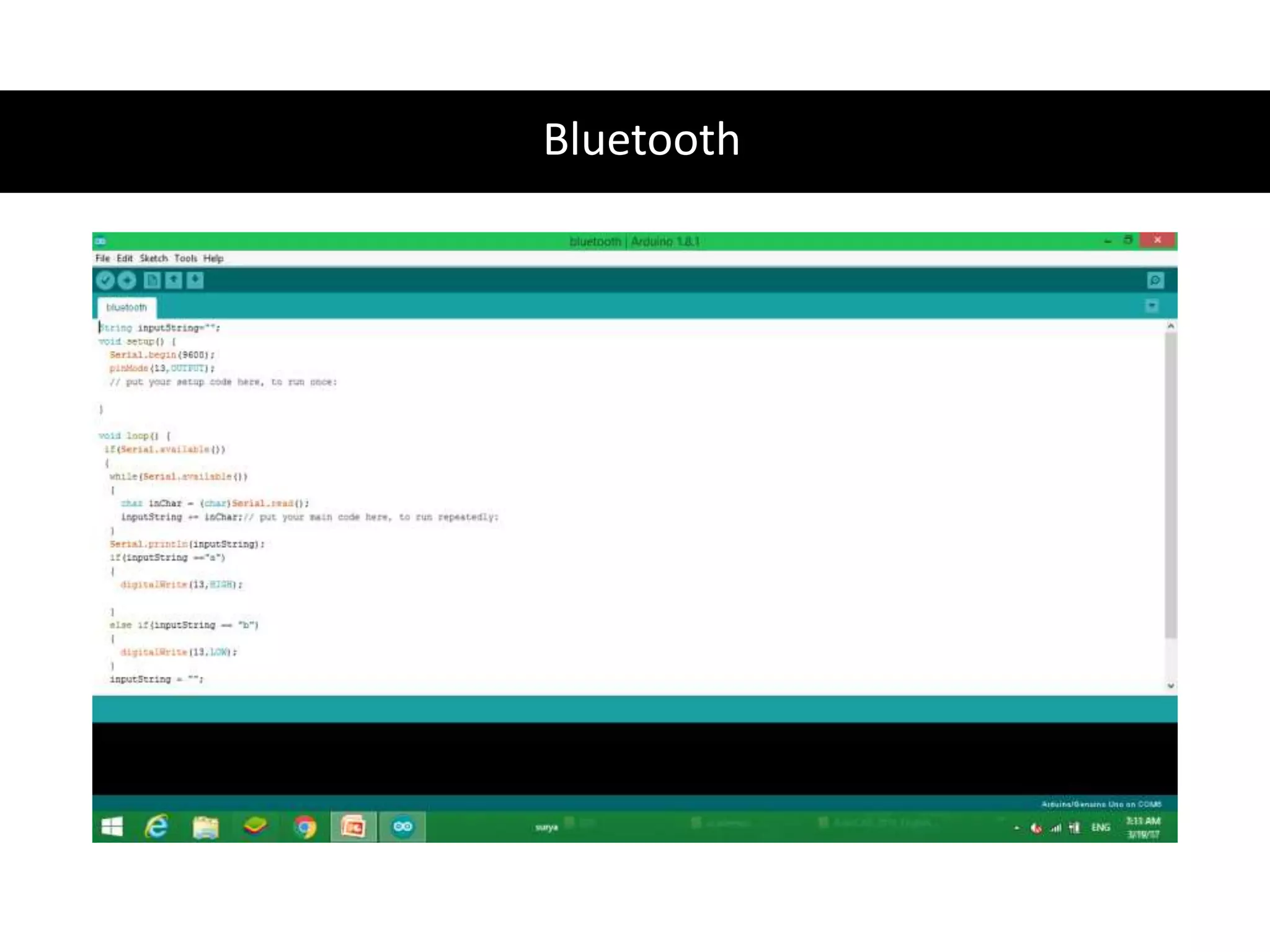Open the Serial Monitor magnifier icon
The image size is (1270, 952).
point(1155,281)
